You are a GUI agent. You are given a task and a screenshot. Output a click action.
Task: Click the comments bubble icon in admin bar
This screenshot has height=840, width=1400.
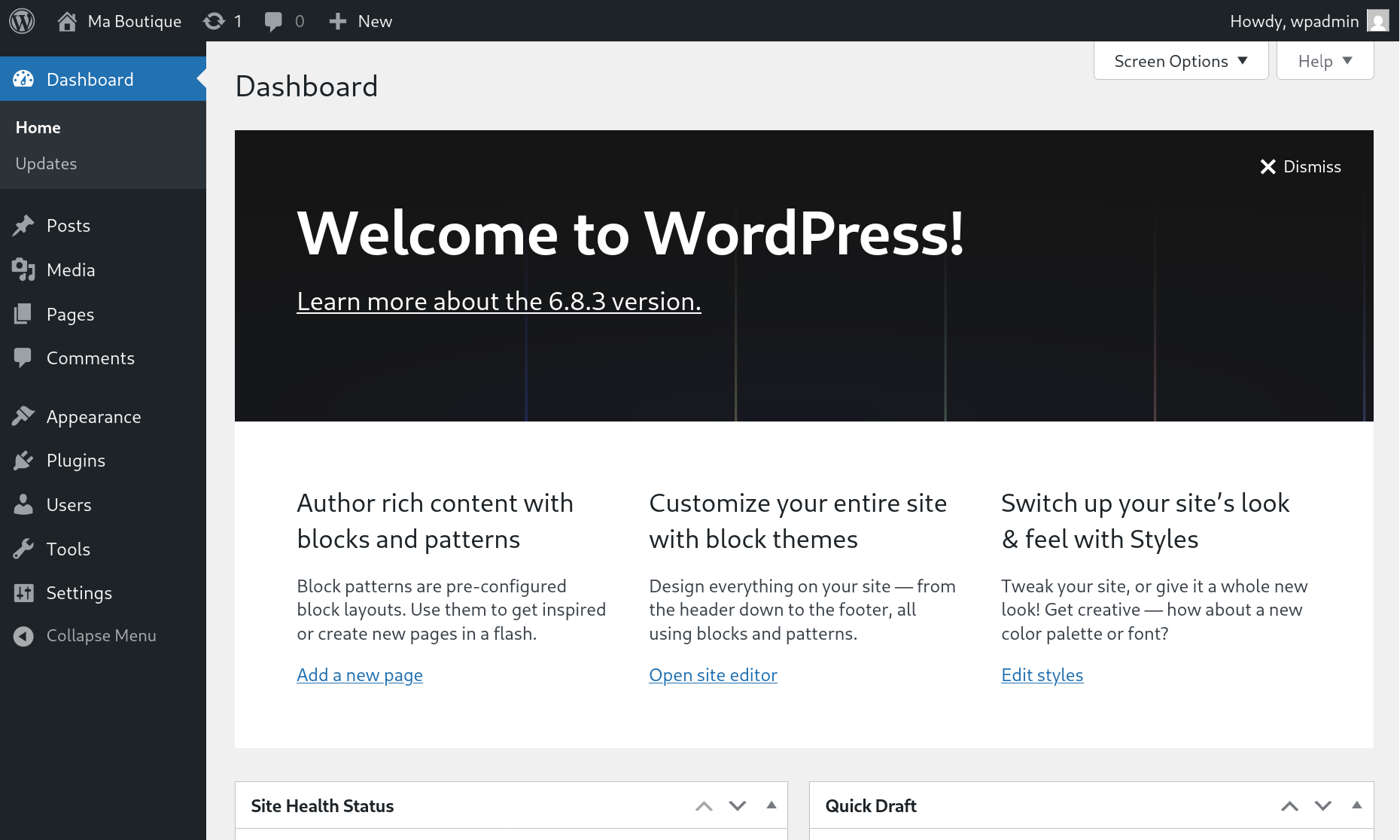coord(273,21)
